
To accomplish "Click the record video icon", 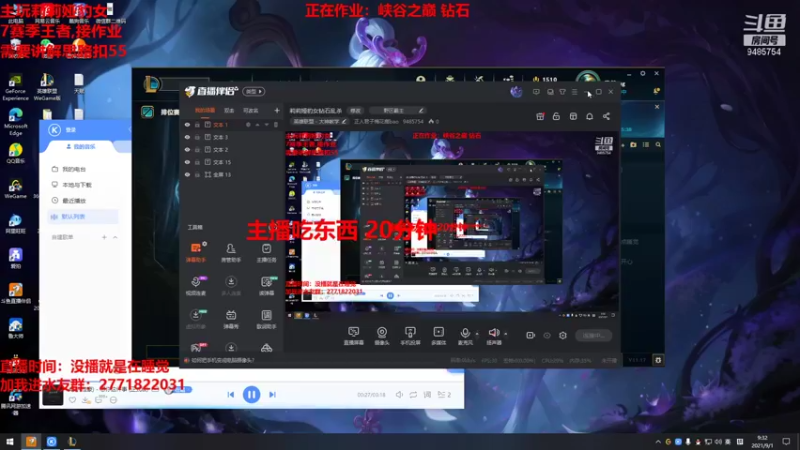I will coord(531,335).
